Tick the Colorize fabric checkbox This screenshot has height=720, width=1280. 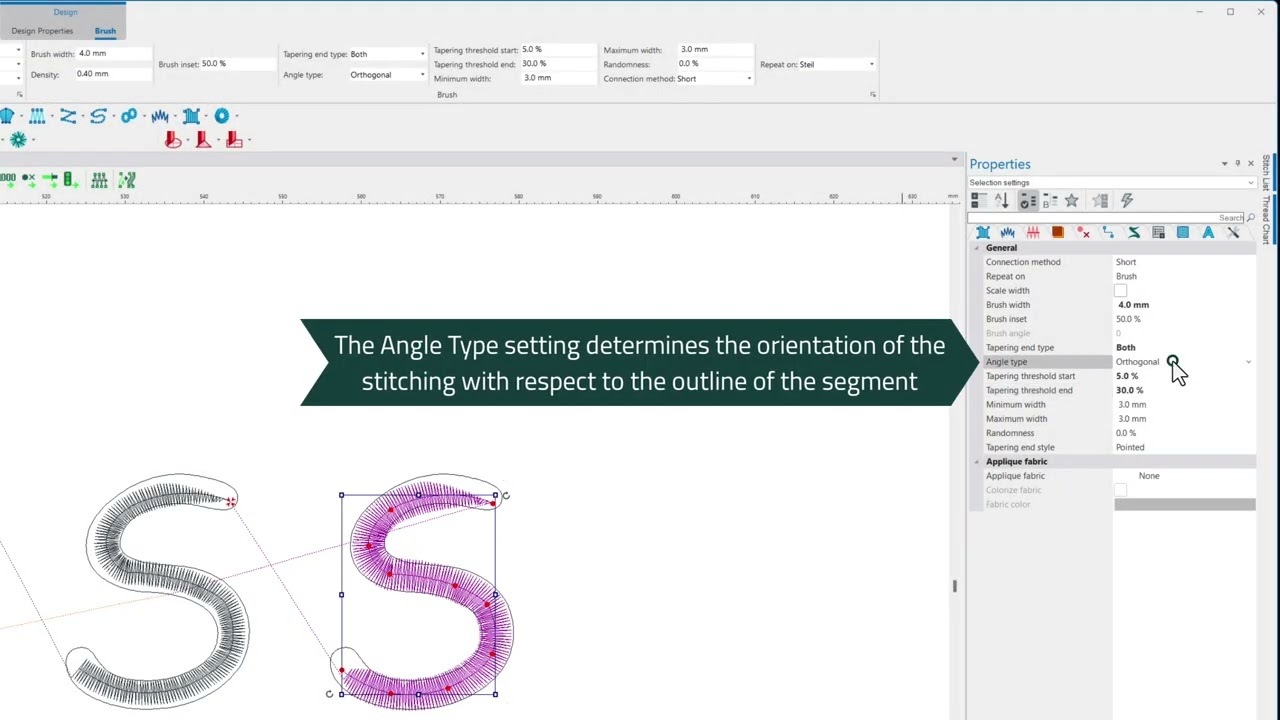pyautogui.click(x=1120, y=490)
